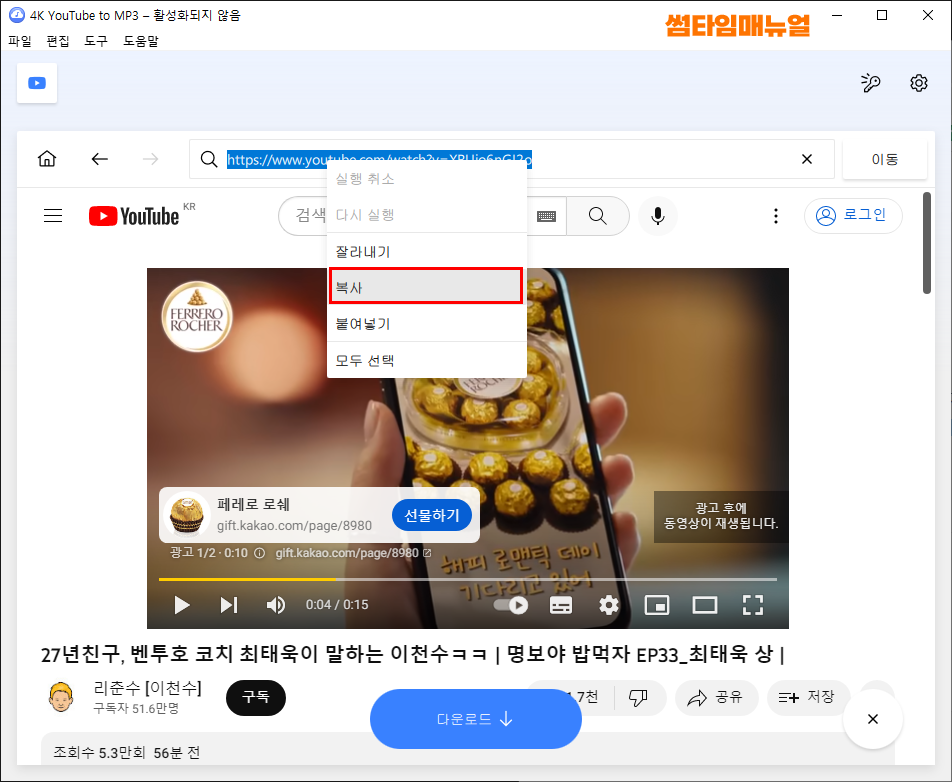Click the 구독 subscribe button
The height and width of the screenshot is (782, 952).
256,698
